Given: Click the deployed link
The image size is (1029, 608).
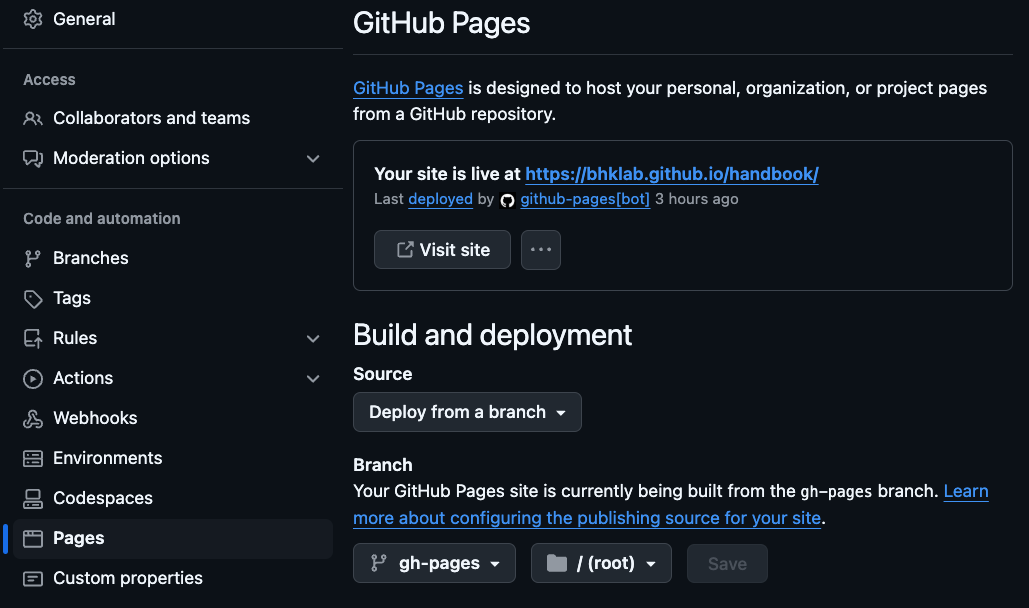Looking at the screenshot, I should (440, 199).
